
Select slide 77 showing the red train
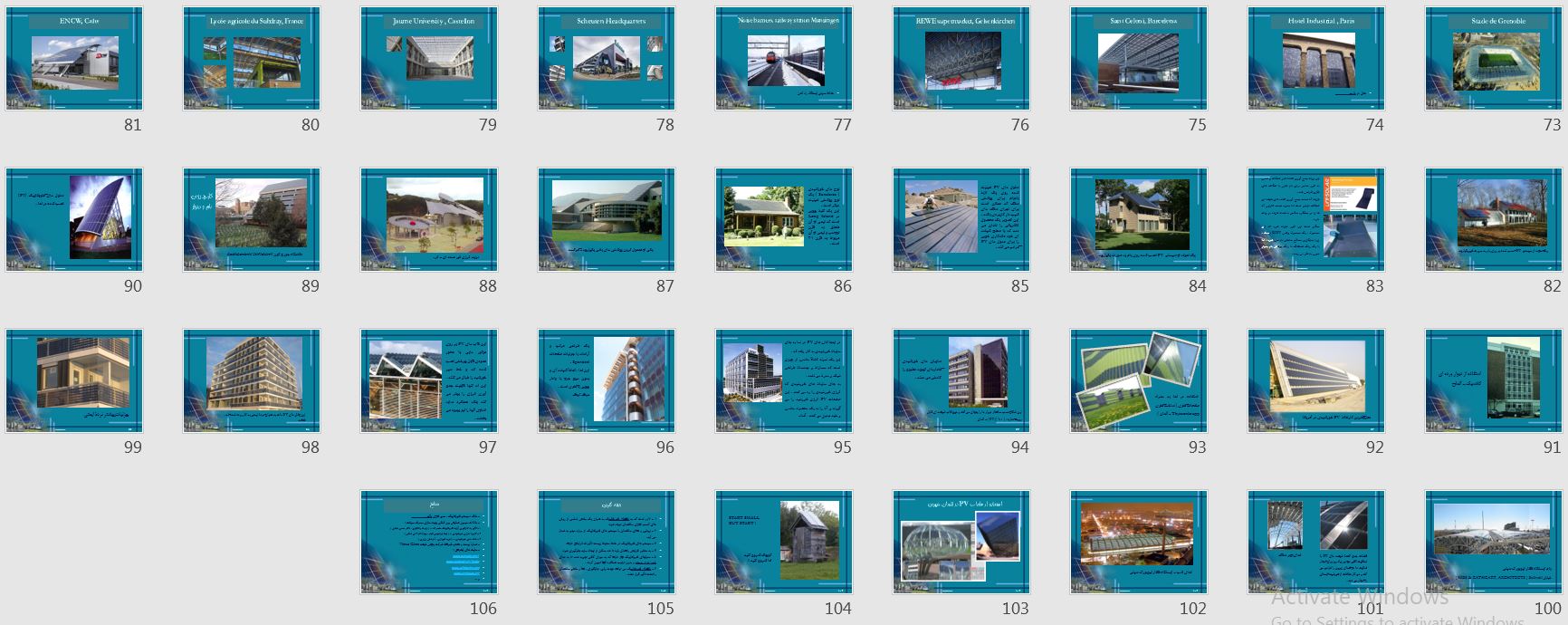point(784,59)
